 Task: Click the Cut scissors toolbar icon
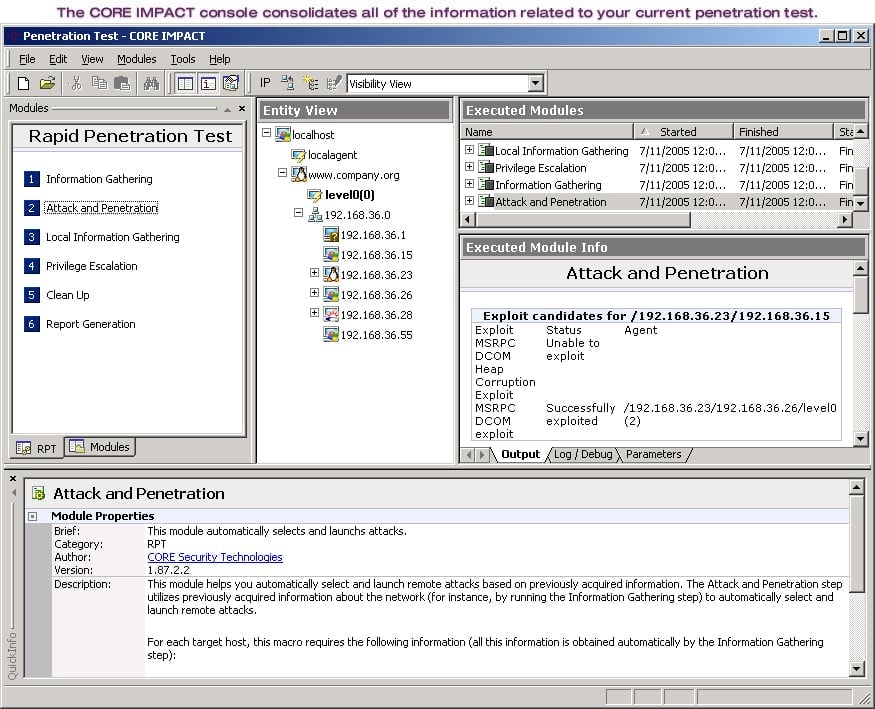point(76,84)
